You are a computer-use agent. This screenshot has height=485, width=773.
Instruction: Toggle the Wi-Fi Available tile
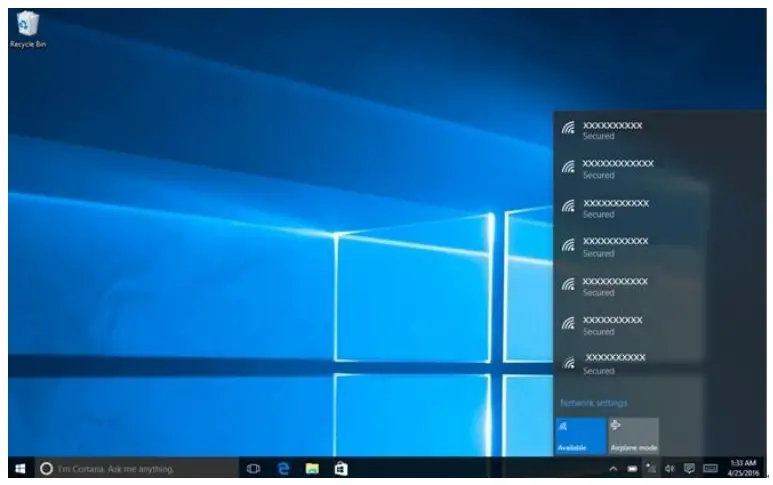581,436
